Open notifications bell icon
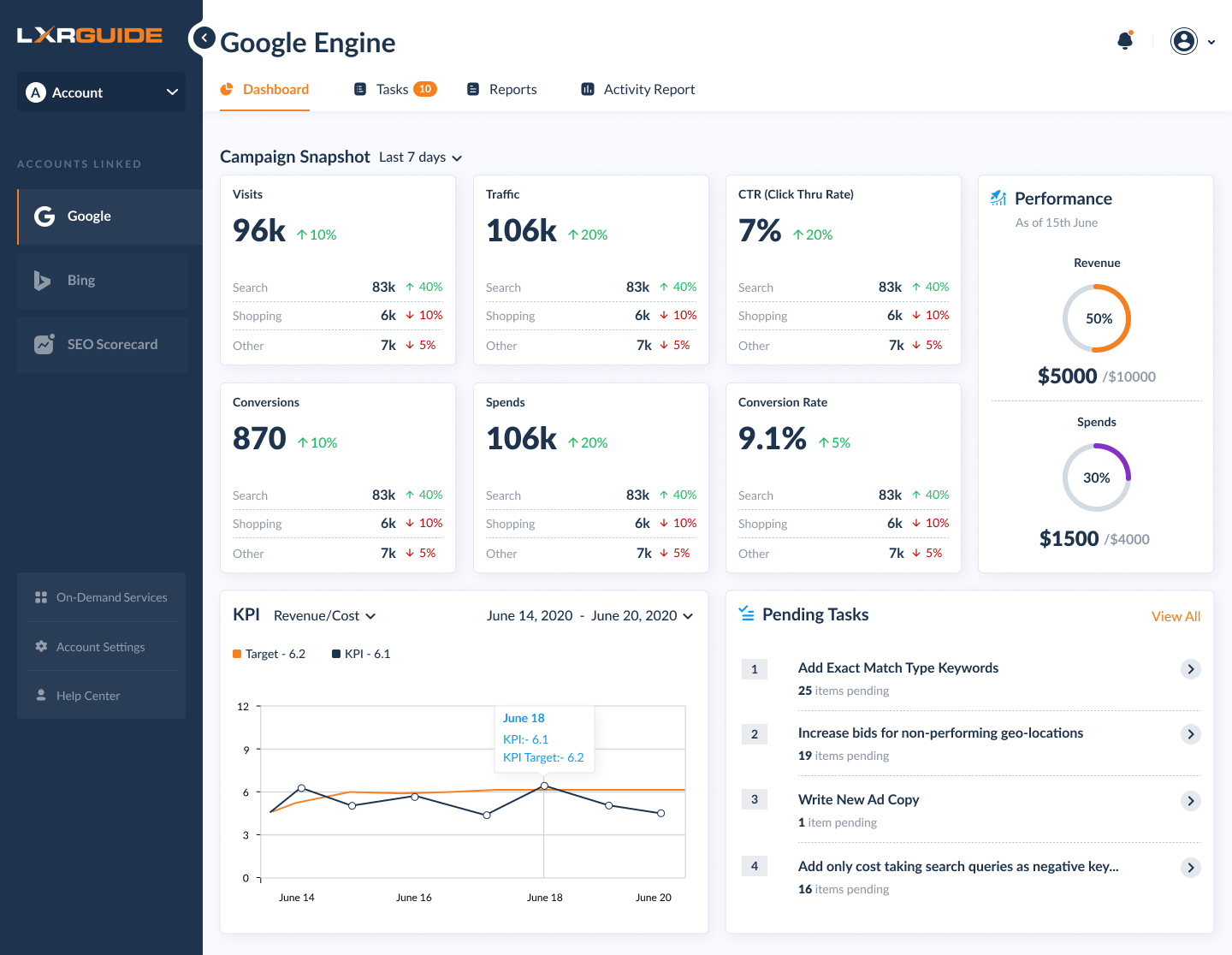This screenshot has height=955, width=1232. [1125, 40]
